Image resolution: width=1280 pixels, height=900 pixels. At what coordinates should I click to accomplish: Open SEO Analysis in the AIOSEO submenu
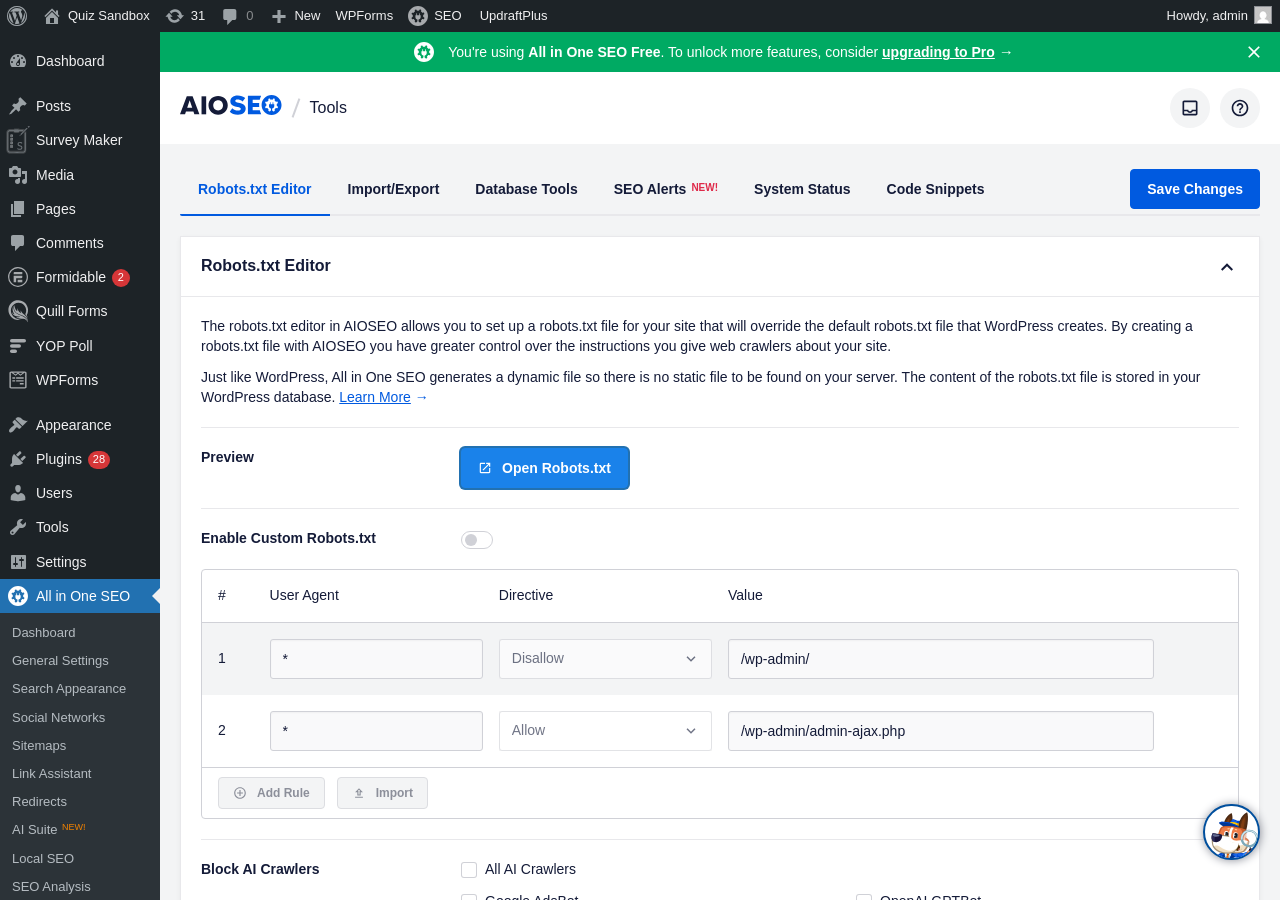pos(51,887)
